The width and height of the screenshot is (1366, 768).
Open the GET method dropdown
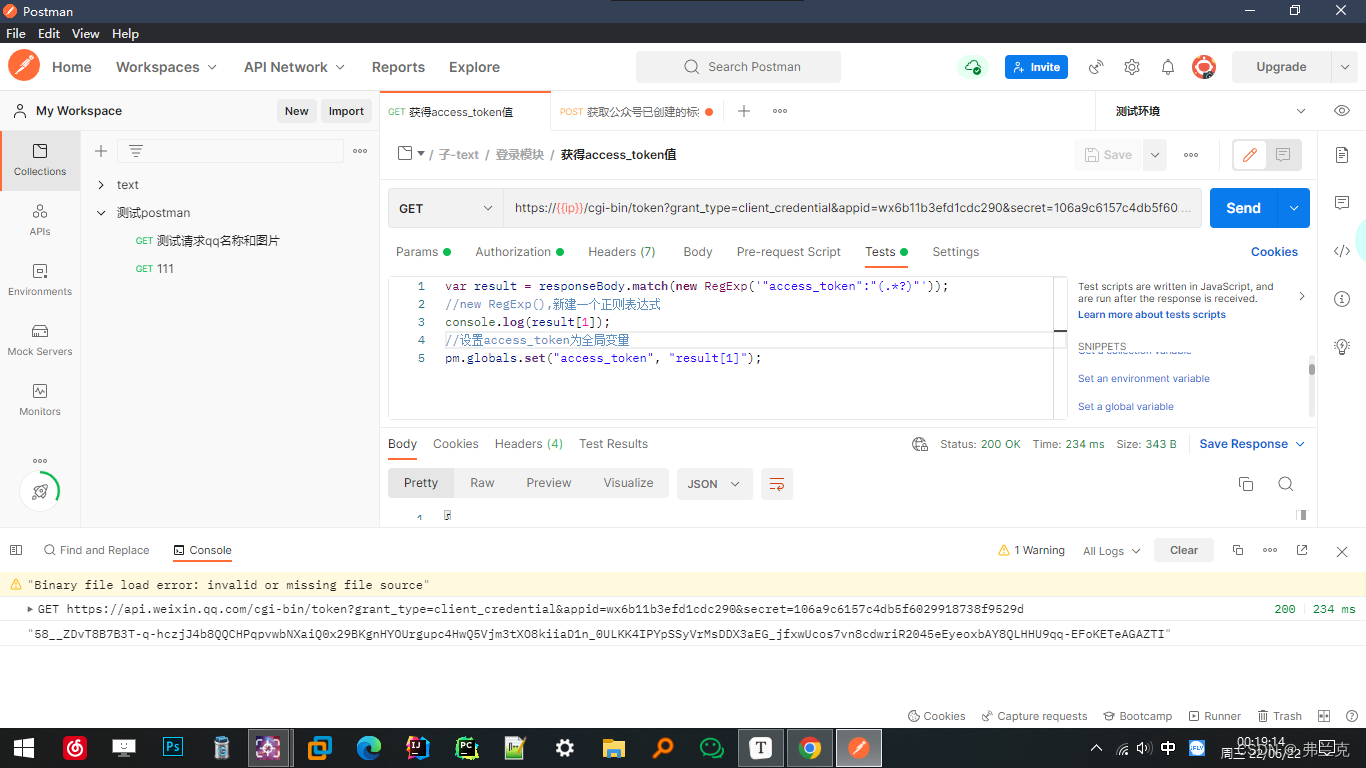pyautogui.click(x=446, y=208)
